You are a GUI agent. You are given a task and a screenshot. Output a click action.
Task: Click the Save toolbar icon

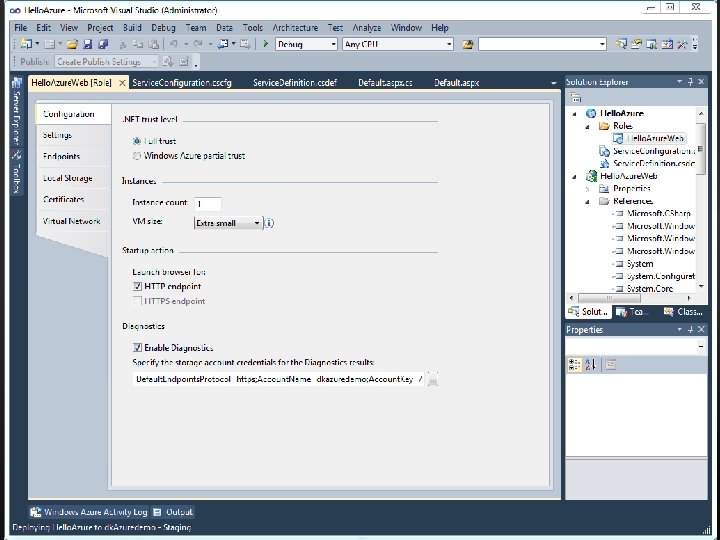click(x=87, y=44)
